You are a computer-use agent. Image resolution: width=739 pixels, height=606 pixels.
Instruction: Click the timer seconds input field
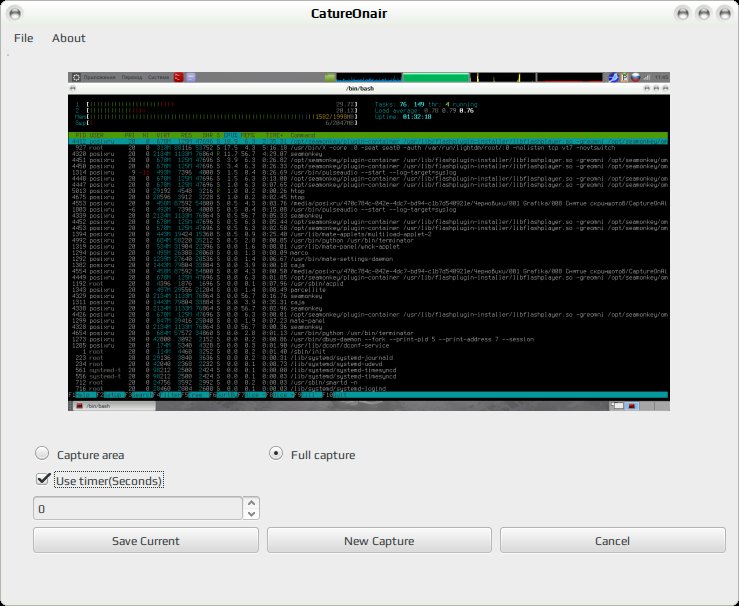[x=138, y=508]
